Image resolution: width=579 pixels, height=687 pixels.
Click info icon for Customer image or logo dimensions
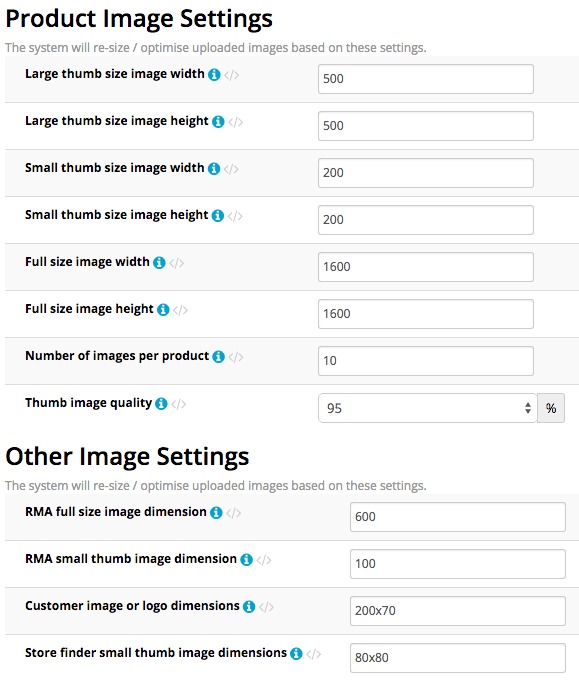[249, 606]
